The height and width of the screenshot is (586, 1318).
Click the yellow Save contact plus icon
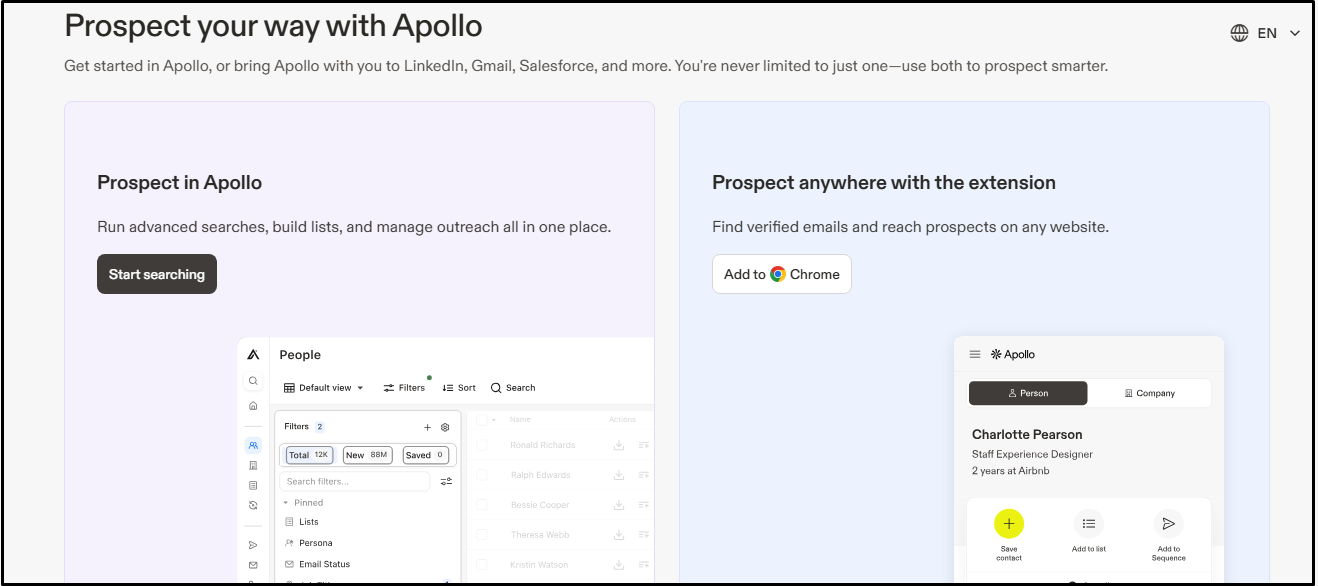point(1008,523)
